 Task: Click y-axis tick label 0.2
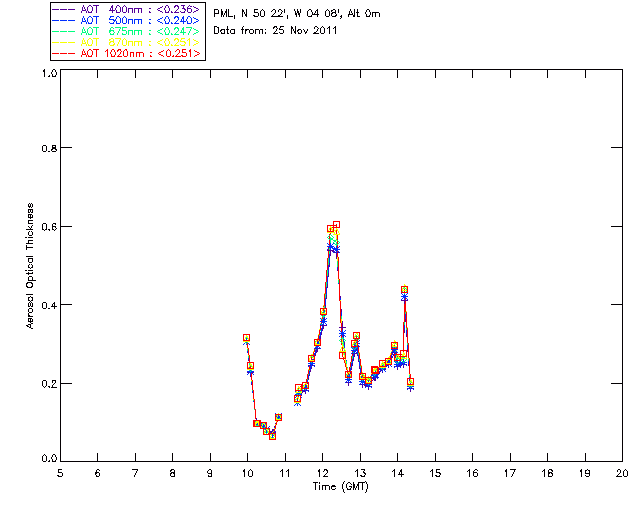(49, 384)
